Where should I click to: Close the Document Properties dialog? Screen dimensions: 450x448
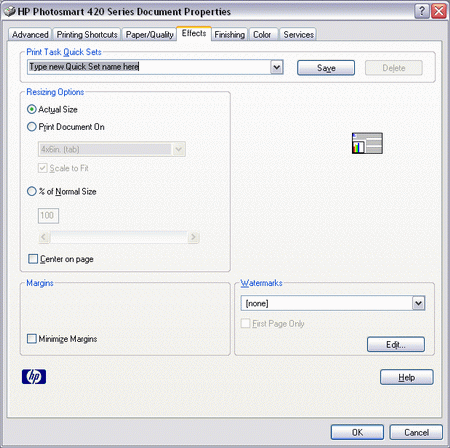point(439,11)
